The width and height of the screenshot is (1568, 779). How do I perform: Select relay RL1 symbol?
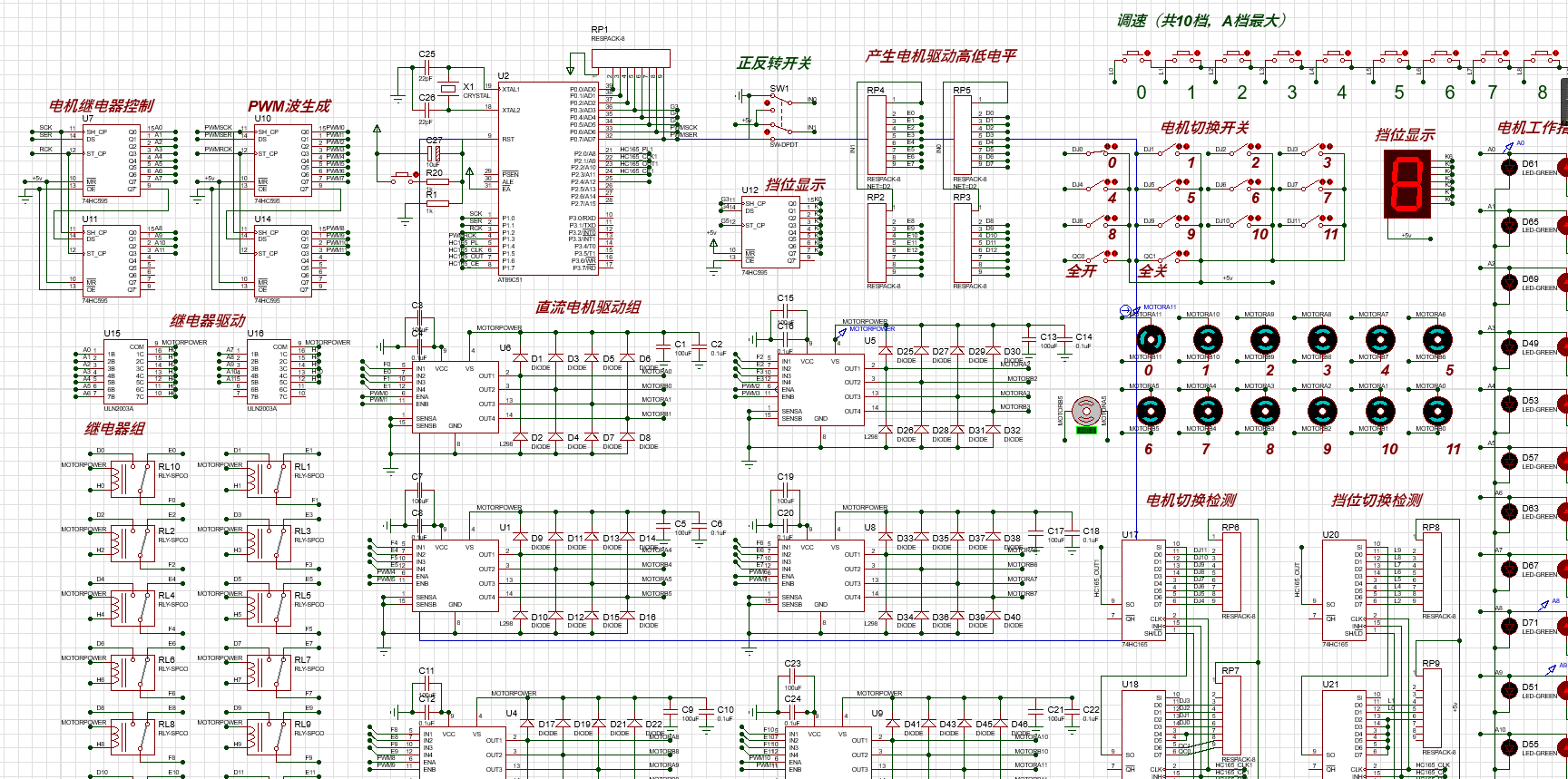click(269, 478)
